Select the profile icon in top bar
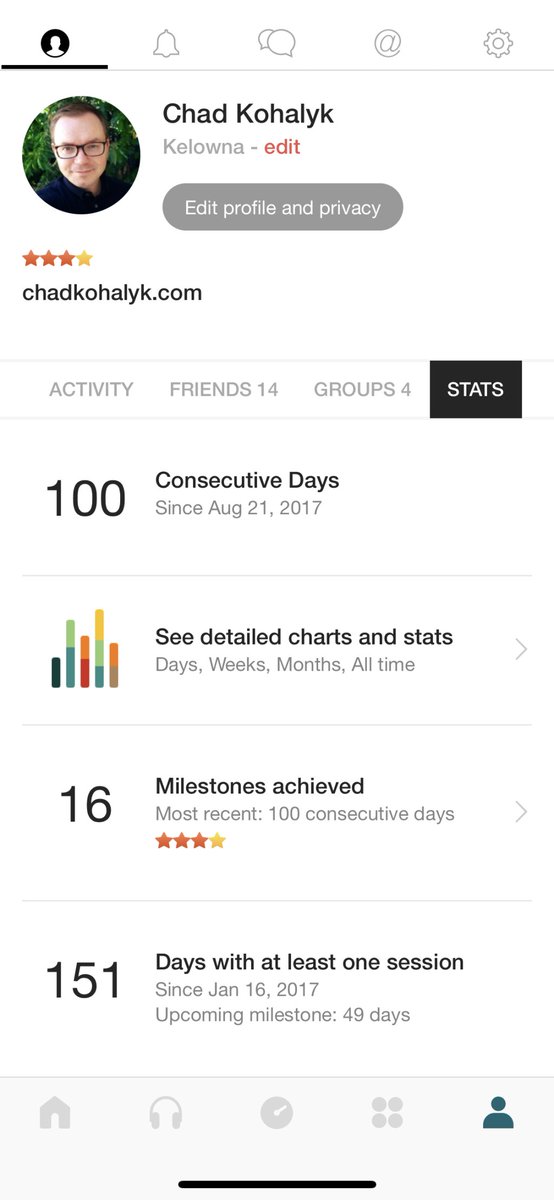The height and width of the screenshot is (1200, 554). pos(55,43)
